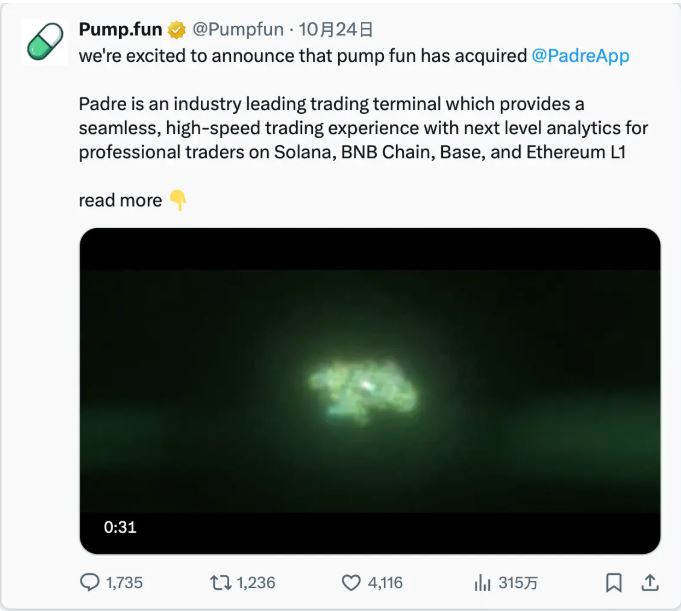
Task: Click the 1,236 repost count
Action: pos(255,582)
